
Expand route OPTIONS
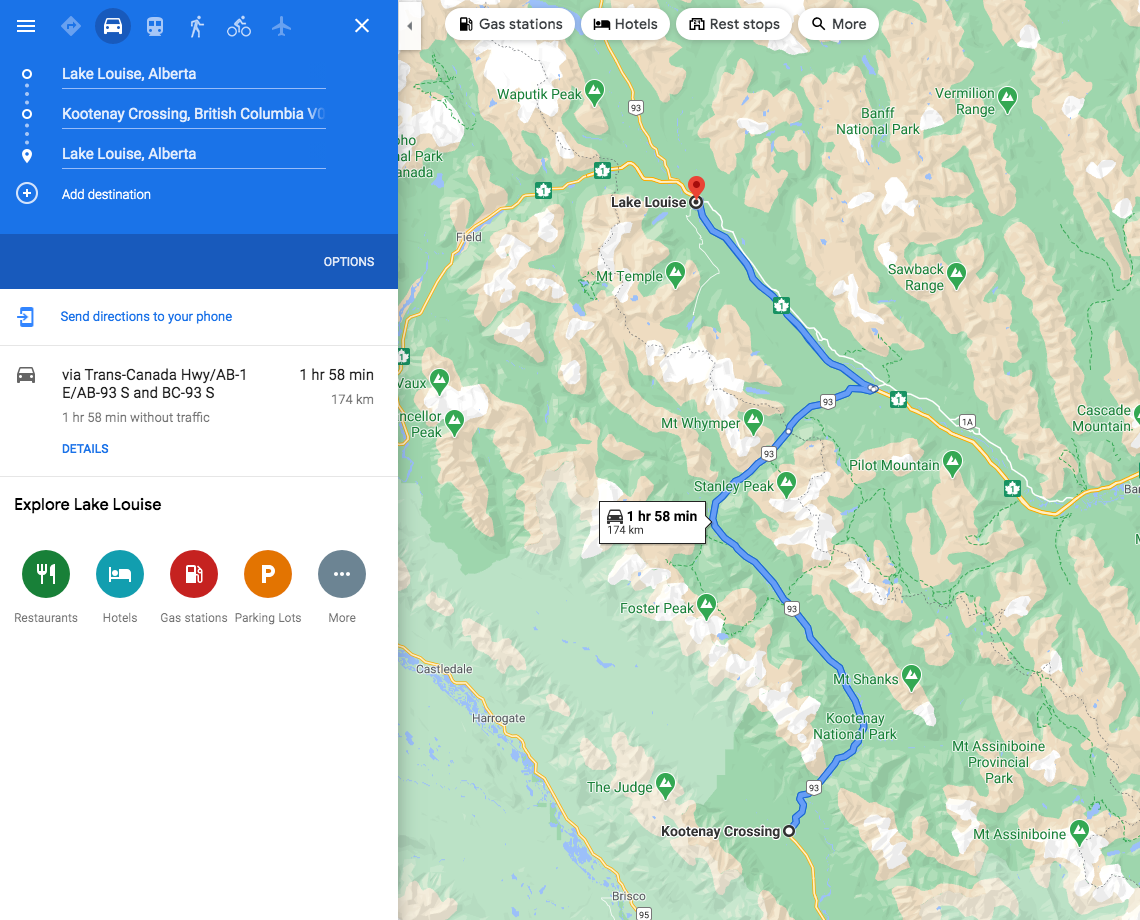pyautogui.click(x=349, y=262)
